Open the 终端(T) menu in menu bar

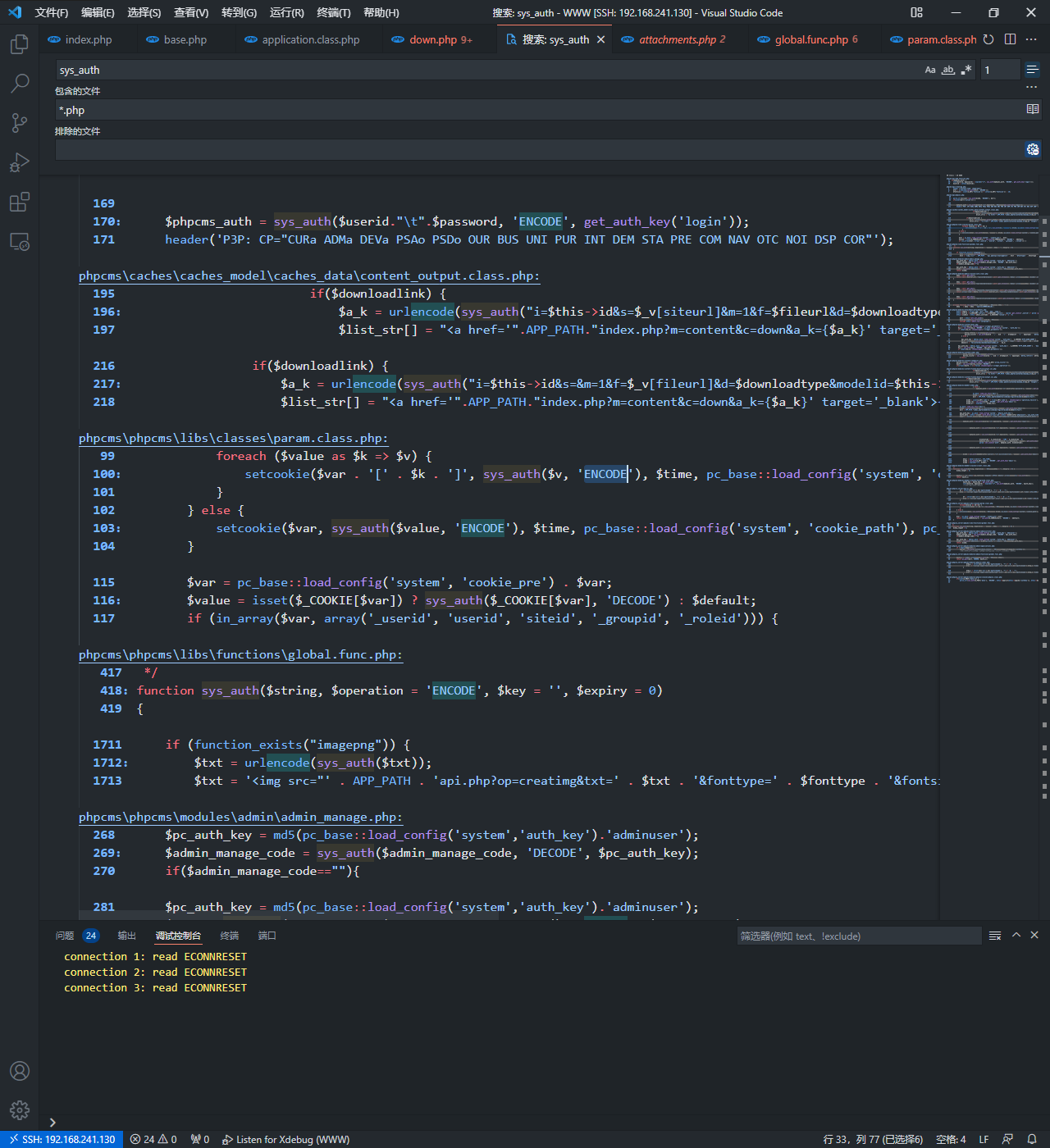coord(334,12)
